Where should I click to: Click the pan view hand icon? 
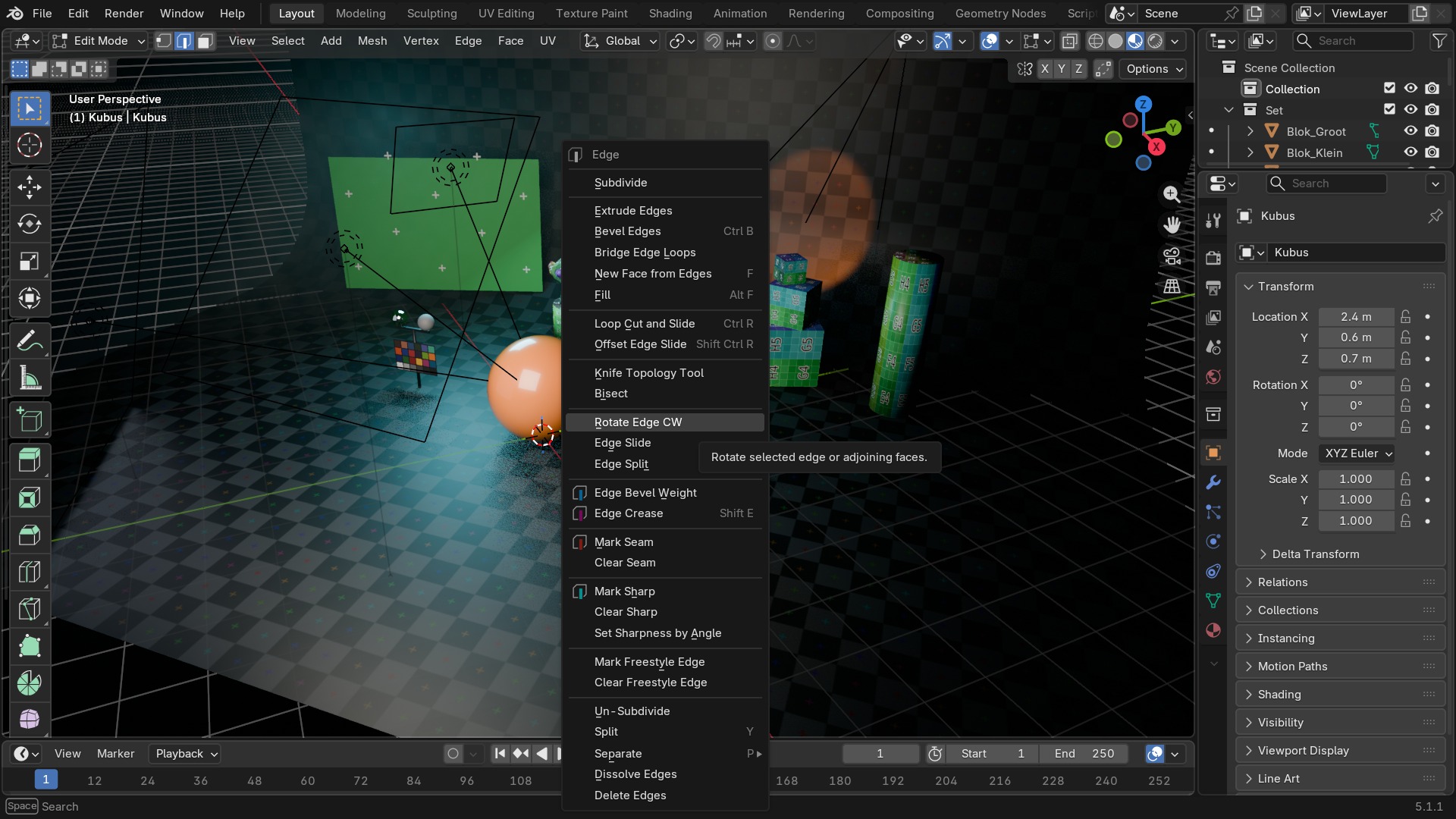pyautogui.click(x=1172, y=225)
